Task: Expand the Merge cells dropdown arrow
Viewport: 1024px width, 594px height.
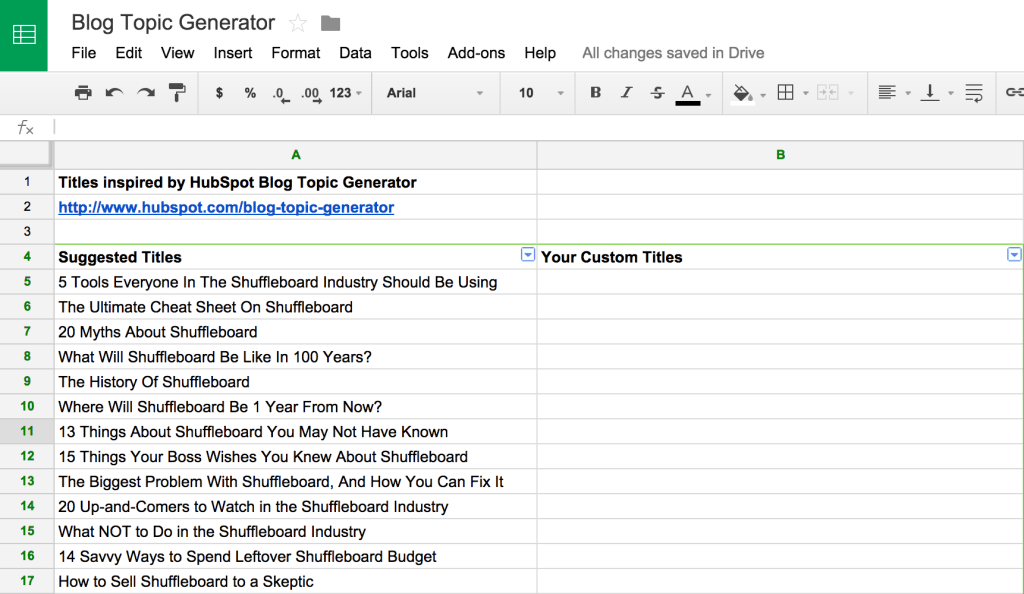Action: coord(851,93)
